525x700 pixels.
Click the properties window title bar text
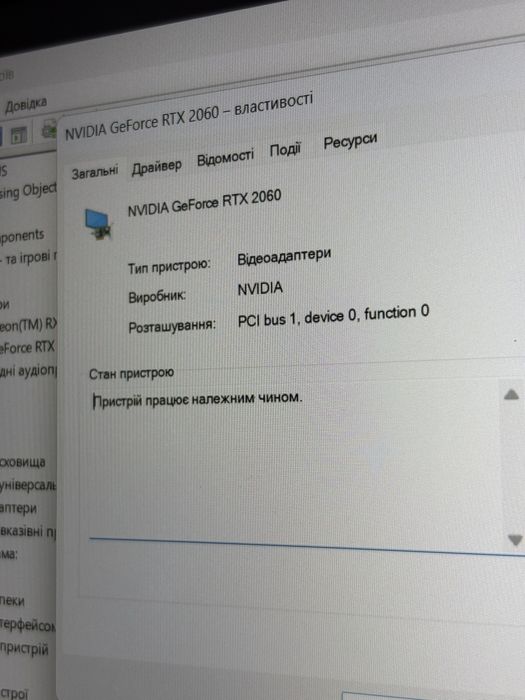click(189, 117)
